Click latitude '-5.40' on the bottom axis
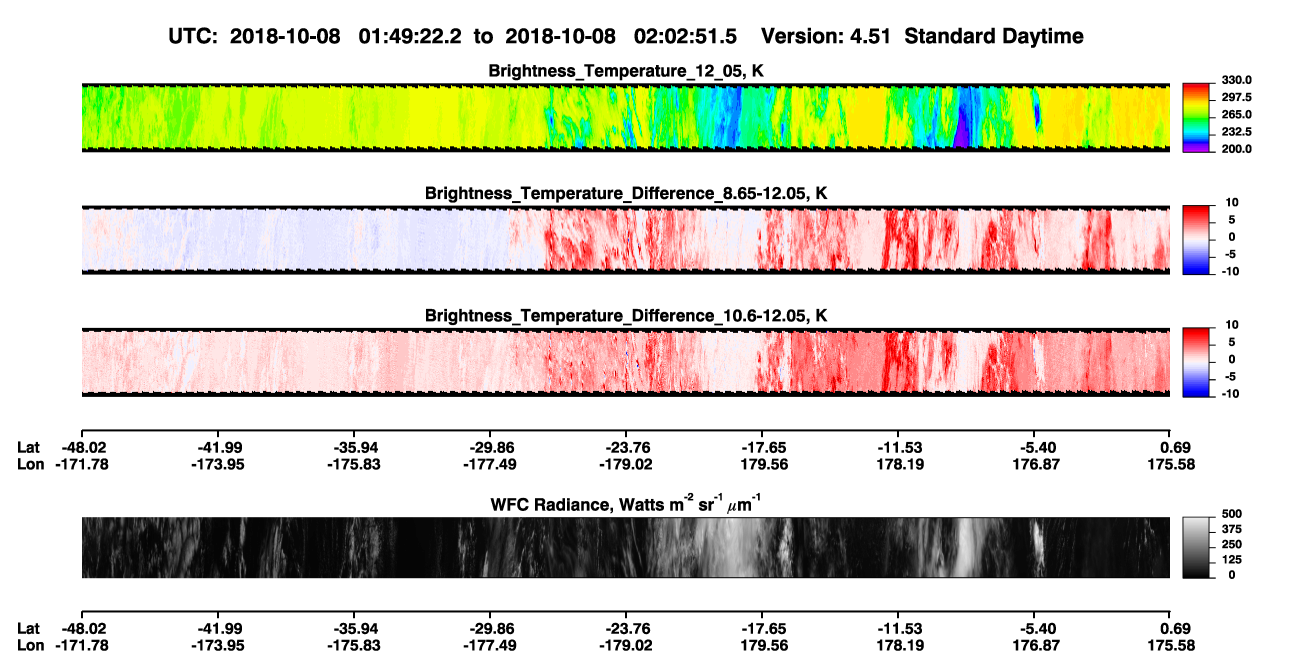This screenshot has width=1300, height=667. pyautogui.click(x=1034, y=628)
